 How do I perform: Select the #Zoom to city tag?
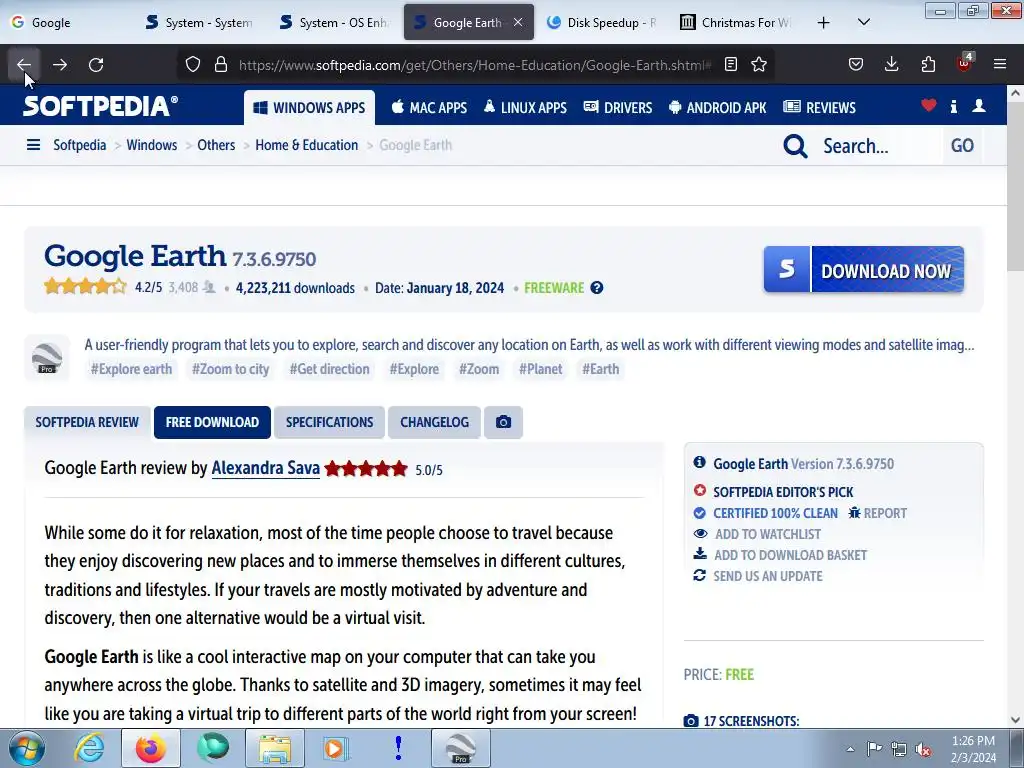click(231, 369)
